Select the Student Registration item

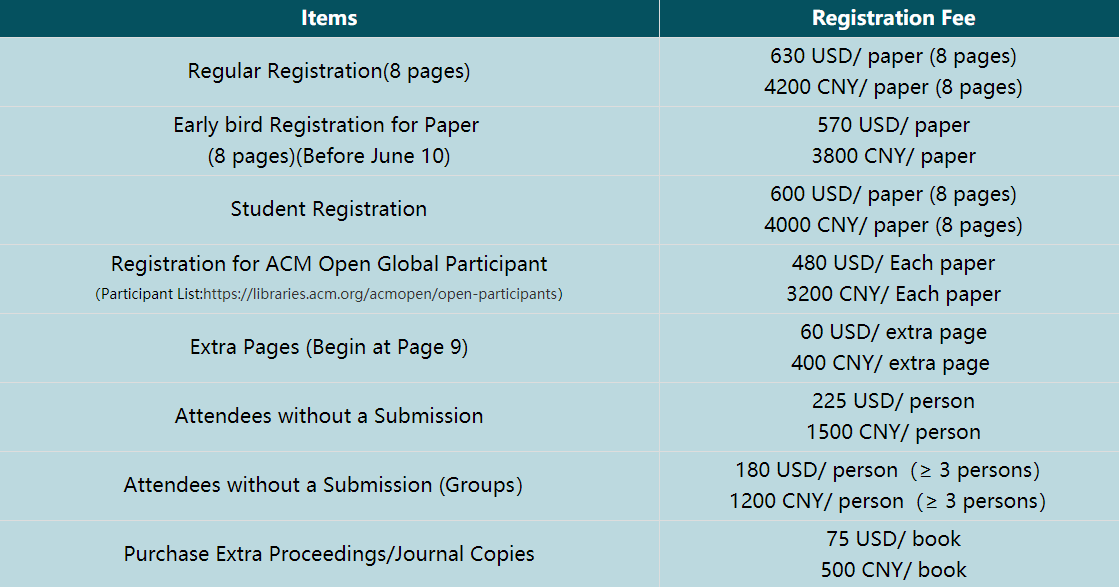329,209
